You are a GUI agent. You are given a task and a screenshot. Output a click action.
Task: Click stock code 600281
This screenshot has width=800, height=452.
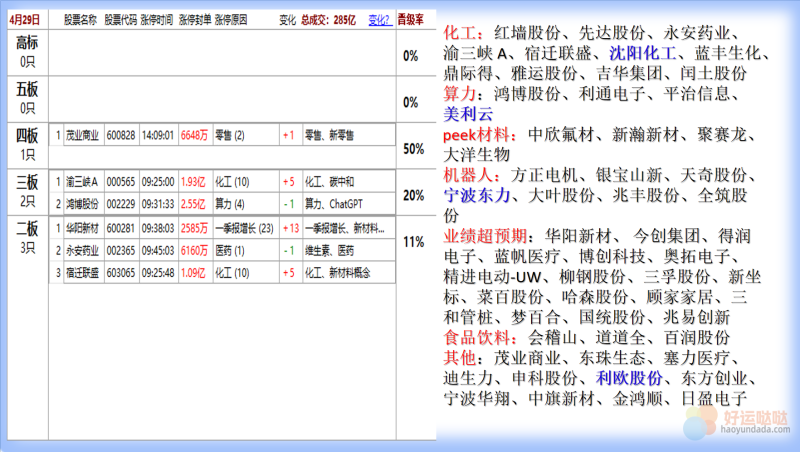pos(121,228)
